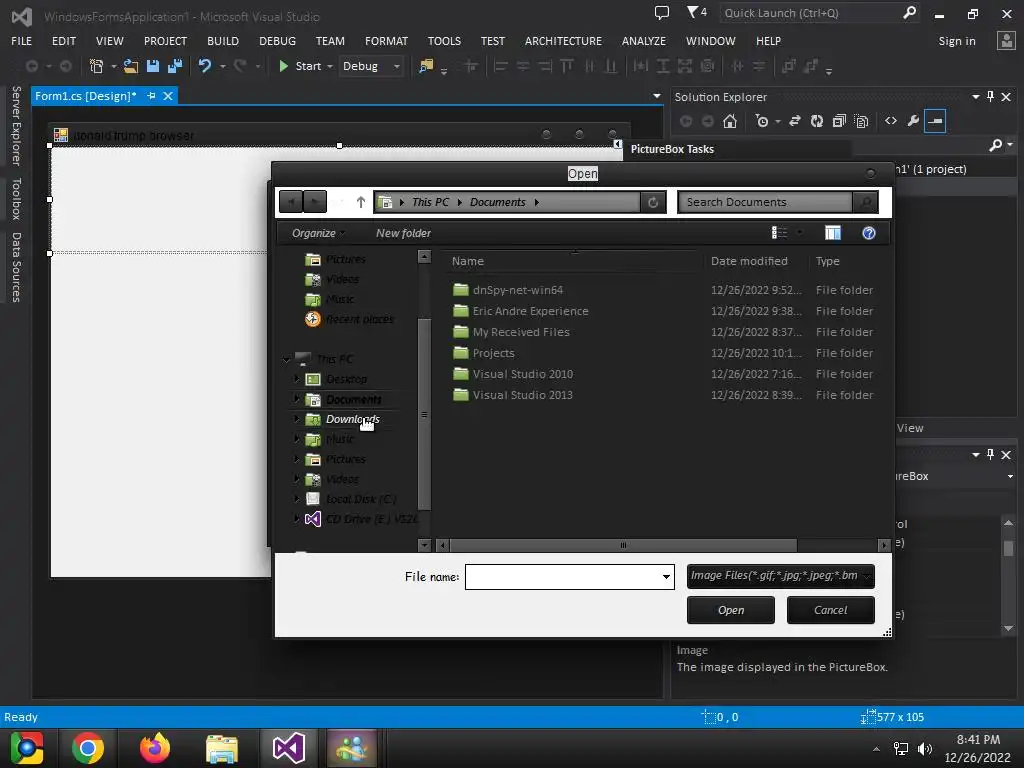Image resolution: width=1024 pixels, height=768 pixels.
Task: Switch to Form1.cs [Design] tab
Action: (x=86, y=96)
